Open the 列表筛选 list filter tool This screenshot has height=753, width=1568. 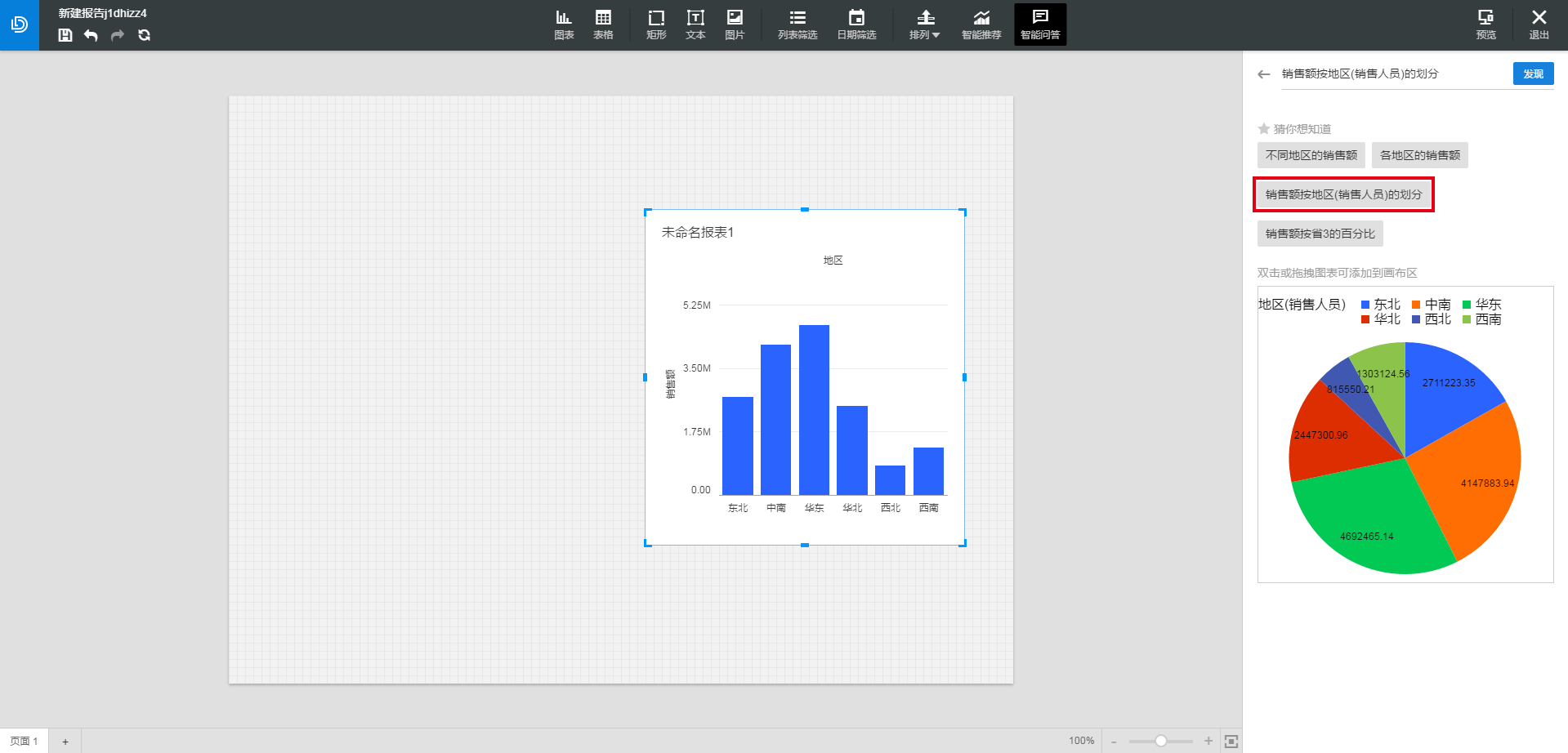(797, 25)
